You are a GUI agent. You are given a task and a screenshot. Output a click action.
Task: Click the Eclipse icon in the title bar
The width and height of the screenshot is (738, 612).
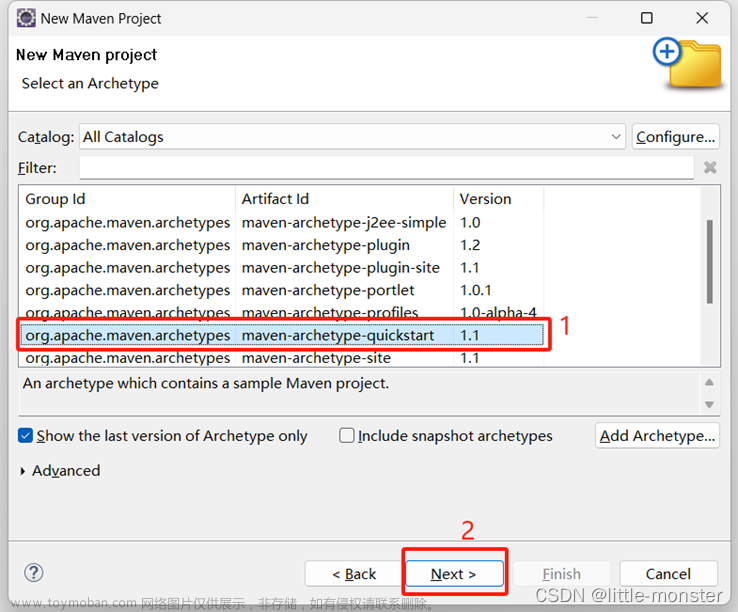pos(26,18)
